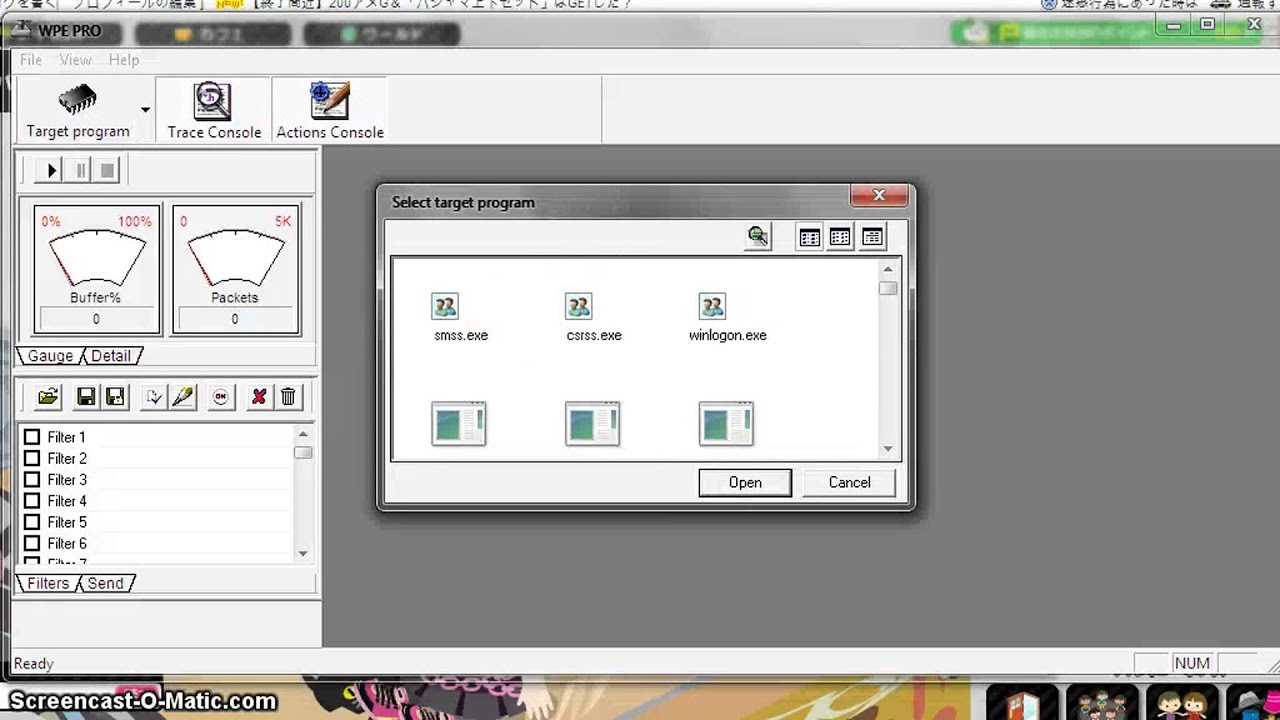The image size is (1280, 720).
Task: Tick the Filter 3 checkbox
Action: coord(32,479)
